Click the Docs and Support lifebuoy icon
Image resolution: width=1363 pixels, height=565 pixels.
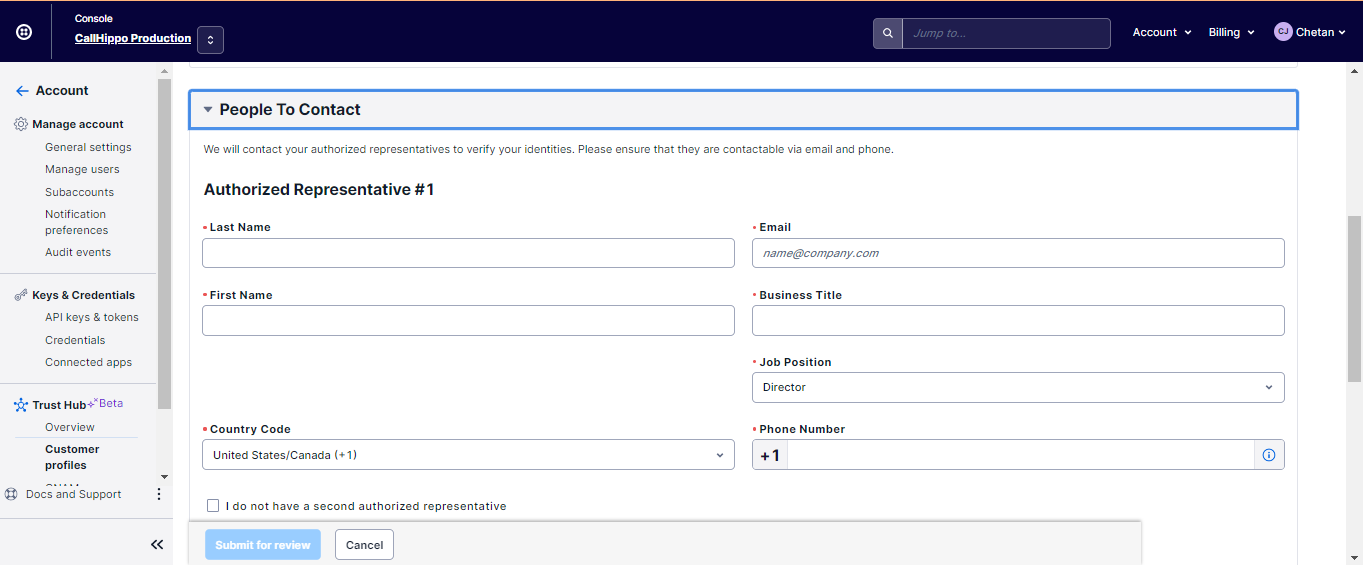point(12,494)
